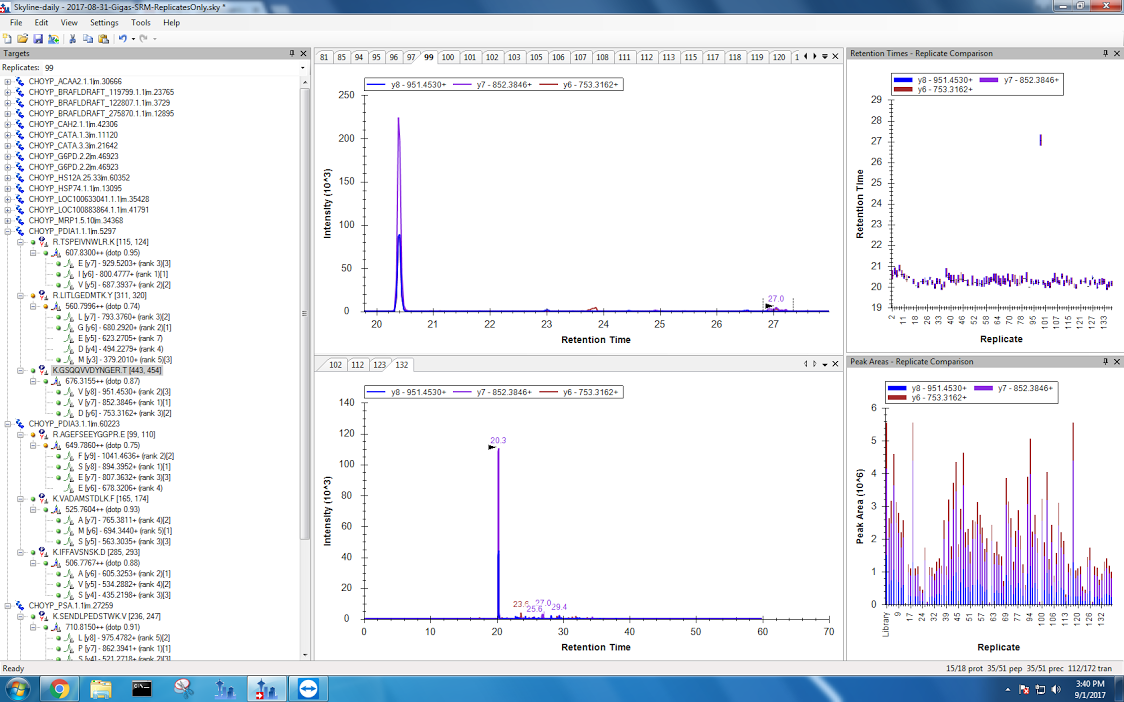The height and width of the screenshot is (702, 1124).
Task: Click the Undo arrow icon
Action: point(121,39)
